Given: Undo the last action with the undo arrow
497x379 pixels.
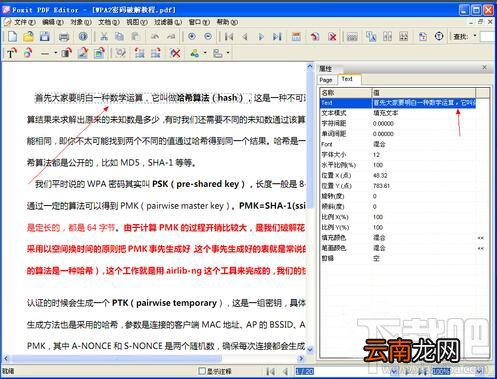Looking at the screenshot, I should [155, 36].
